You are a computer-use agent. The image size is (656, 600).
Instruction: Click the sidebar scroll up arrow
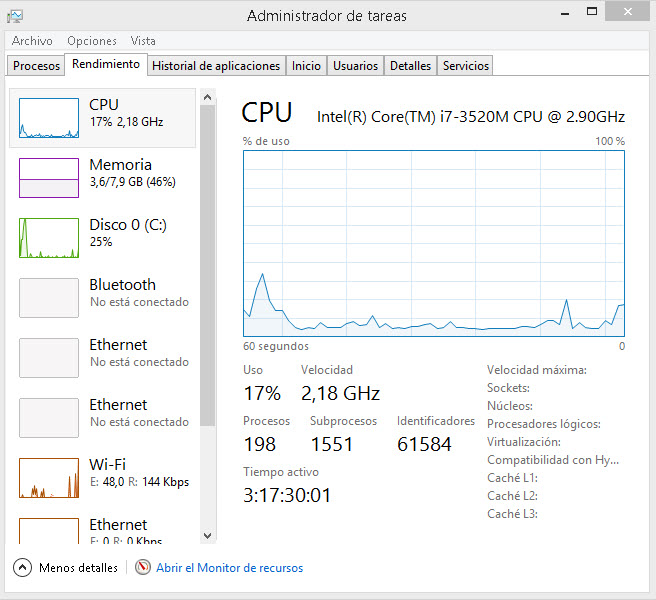(x=208, y=98)
